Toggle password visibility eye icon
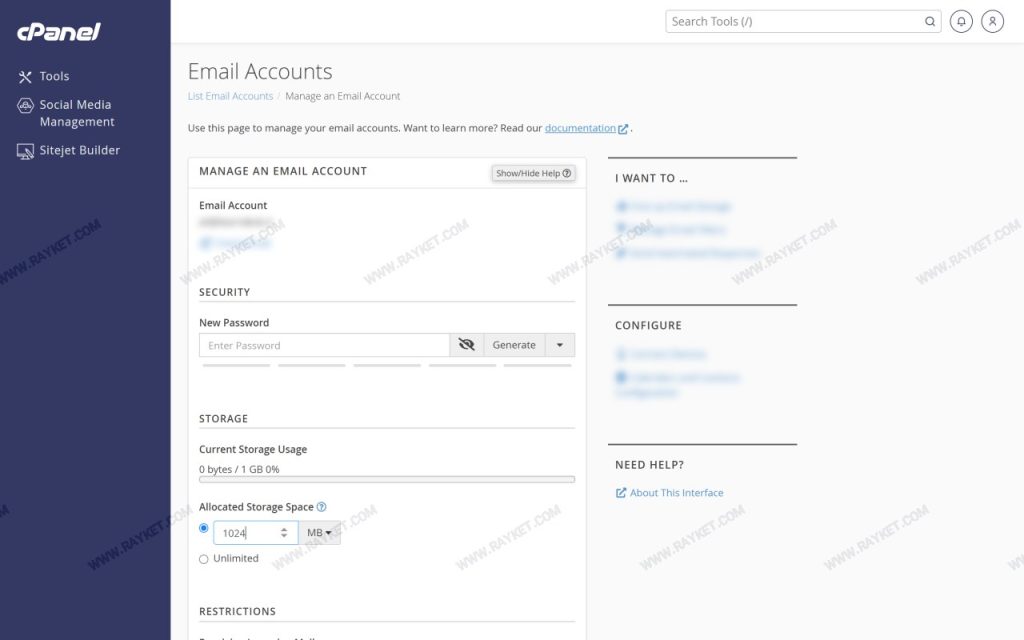The width and height of the screenshot is (1024, 640). [466, 345]
